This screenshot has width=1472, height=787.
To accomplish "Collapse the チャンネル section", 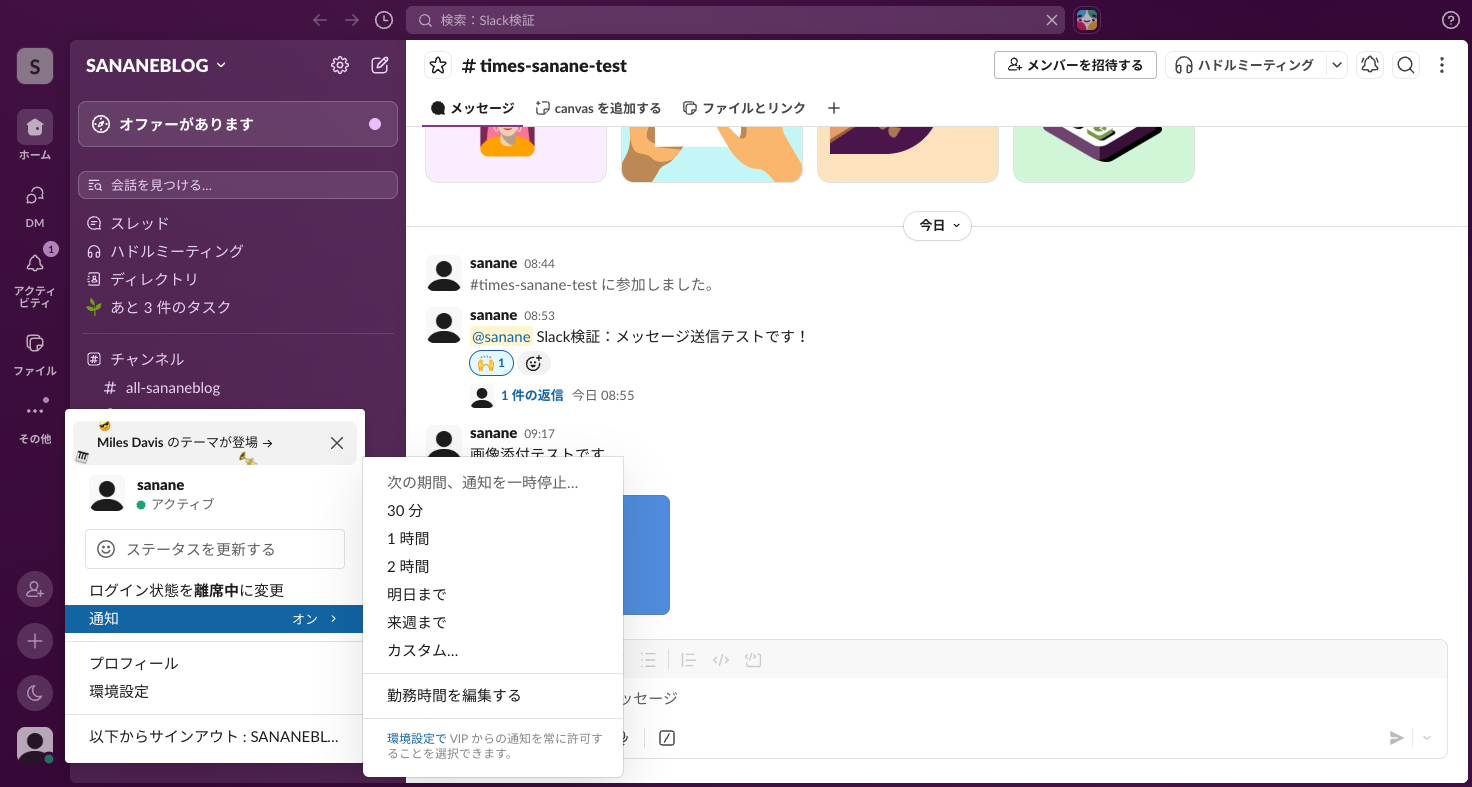I will click(x=147, y=359).
